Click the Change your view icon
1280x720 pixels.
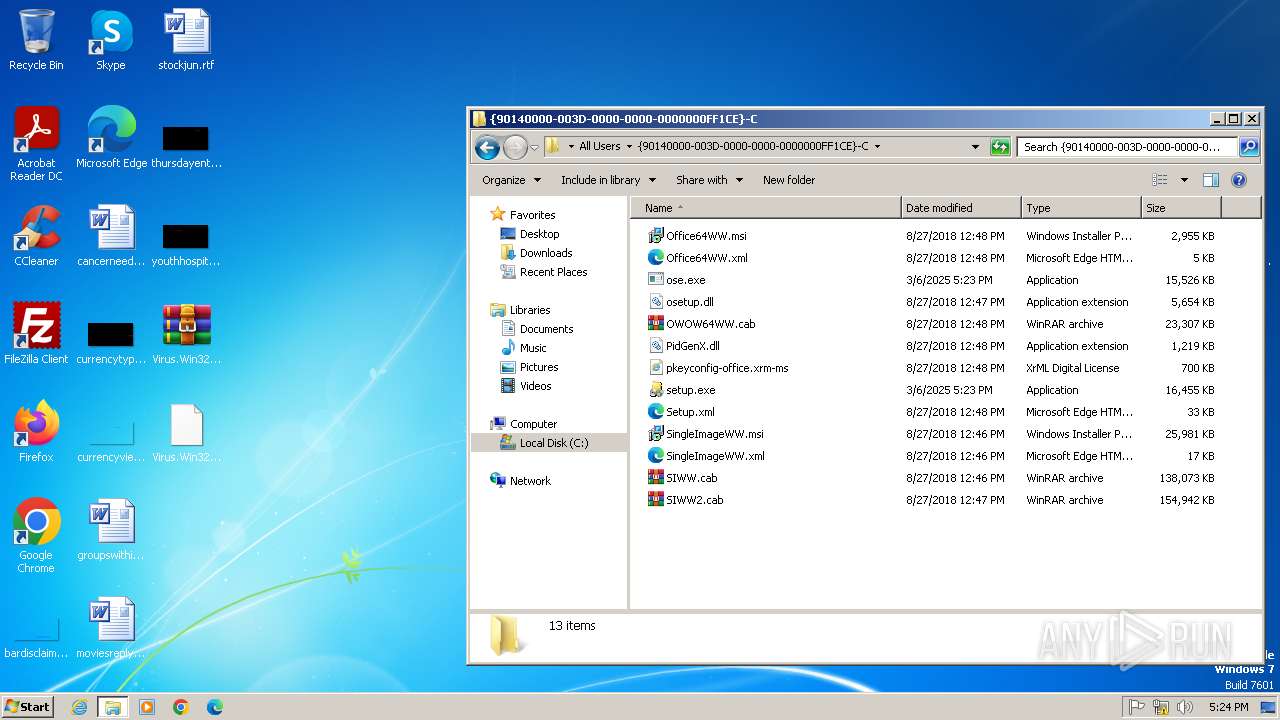tap(1160, 180)
